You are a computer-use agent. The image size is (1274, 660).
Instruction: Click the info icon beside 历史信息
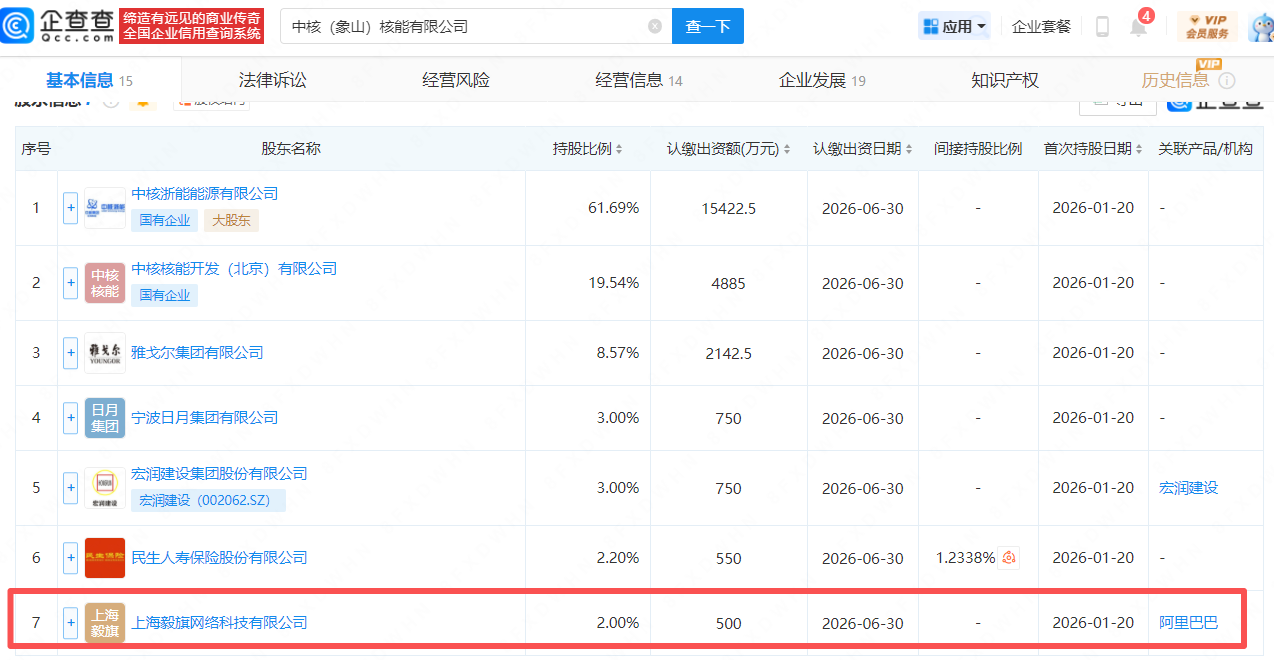click(1227, 81)
